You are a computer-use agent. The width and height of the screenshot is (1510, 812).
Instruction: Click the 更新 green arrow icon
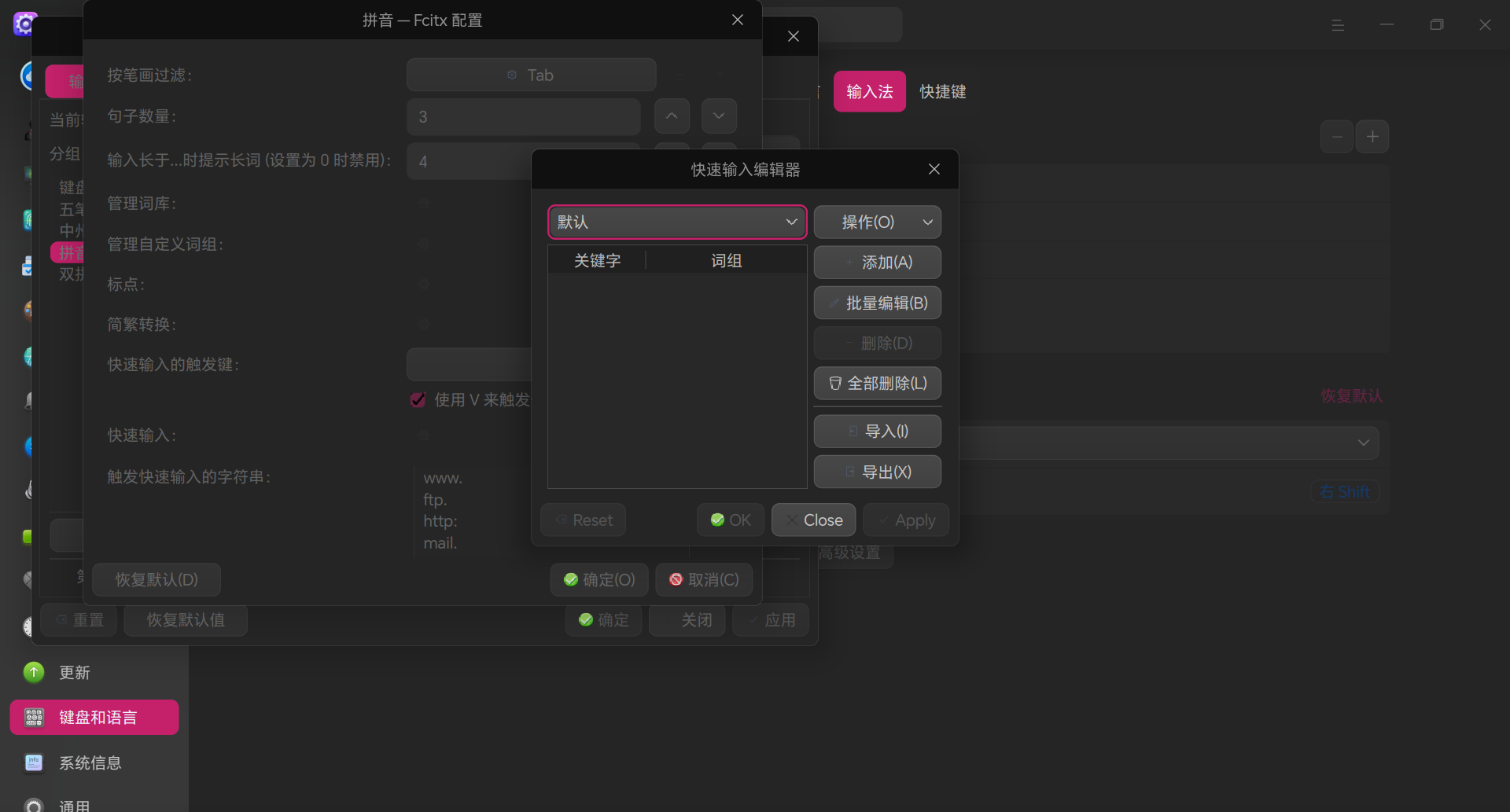point(34,672)
